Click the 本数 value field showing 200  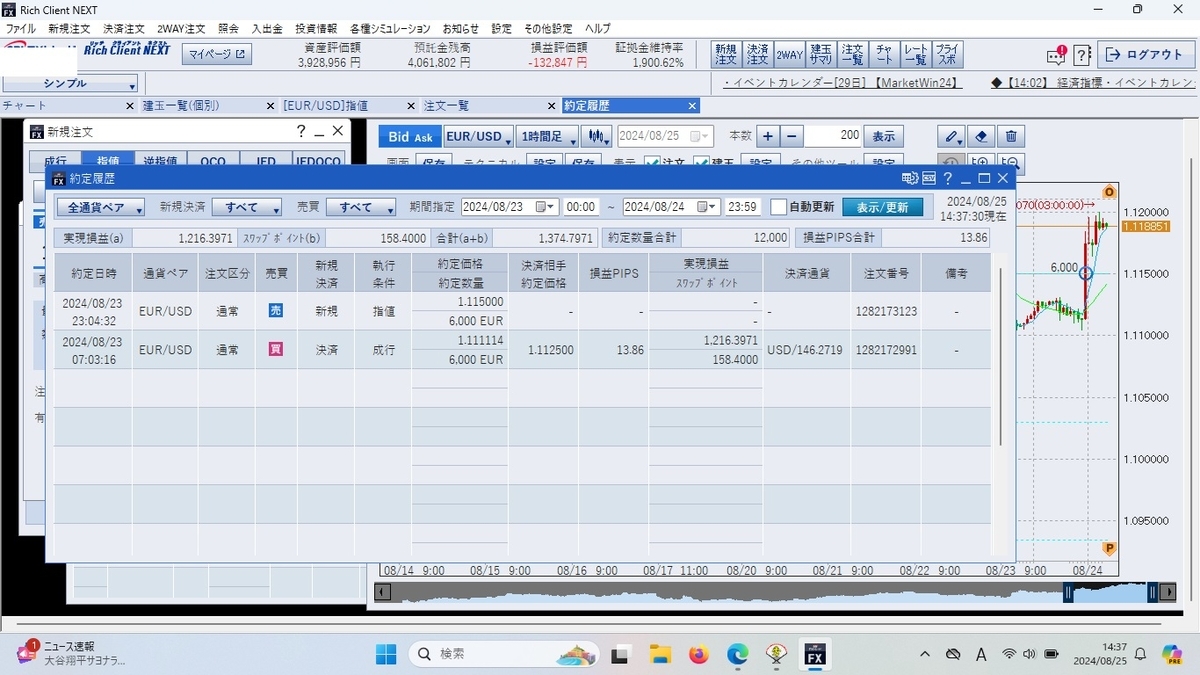click(833, 136)
